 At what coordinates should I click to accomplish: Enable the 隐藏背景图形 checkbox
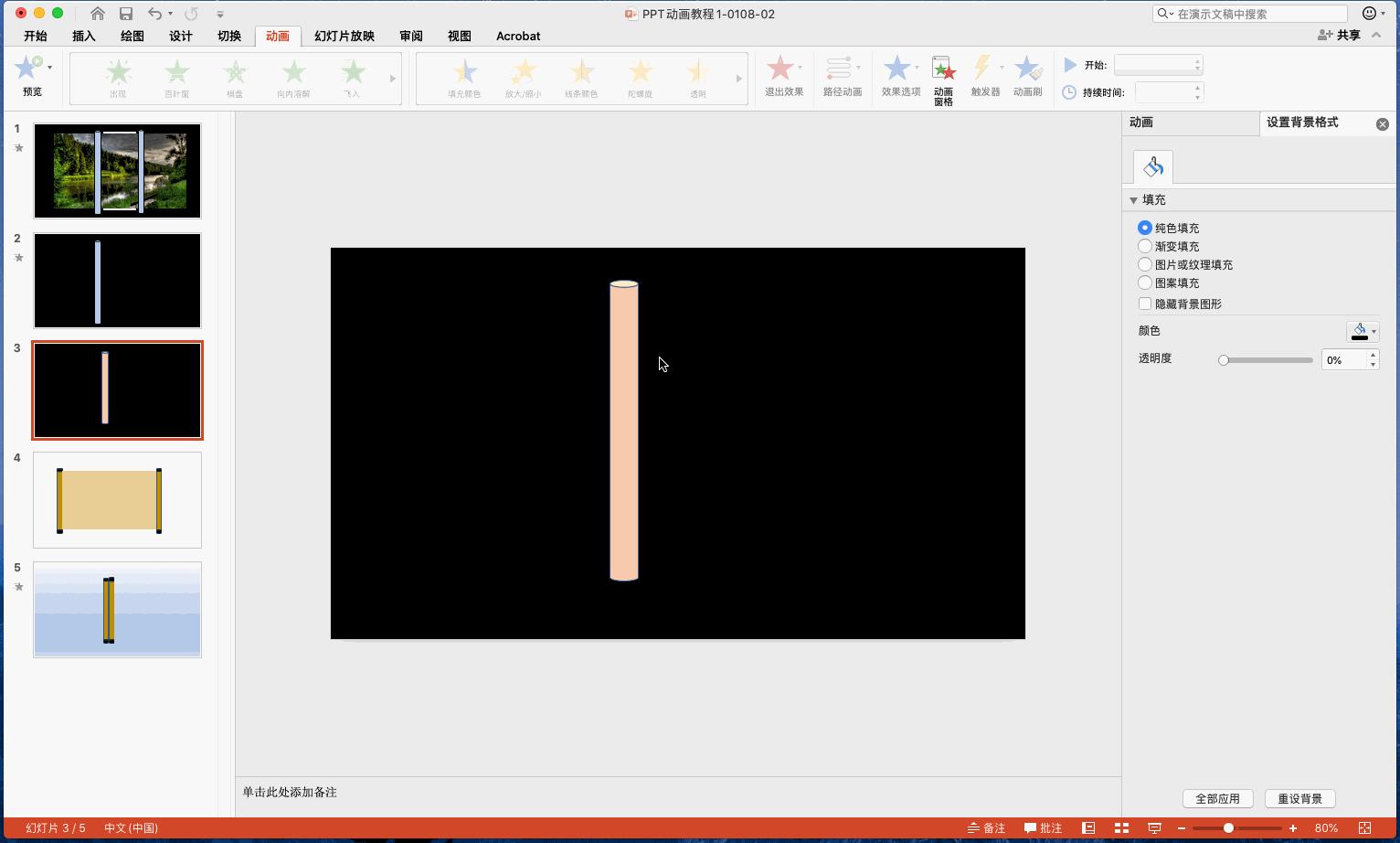pyautogui.click(x=1145, y=304)
